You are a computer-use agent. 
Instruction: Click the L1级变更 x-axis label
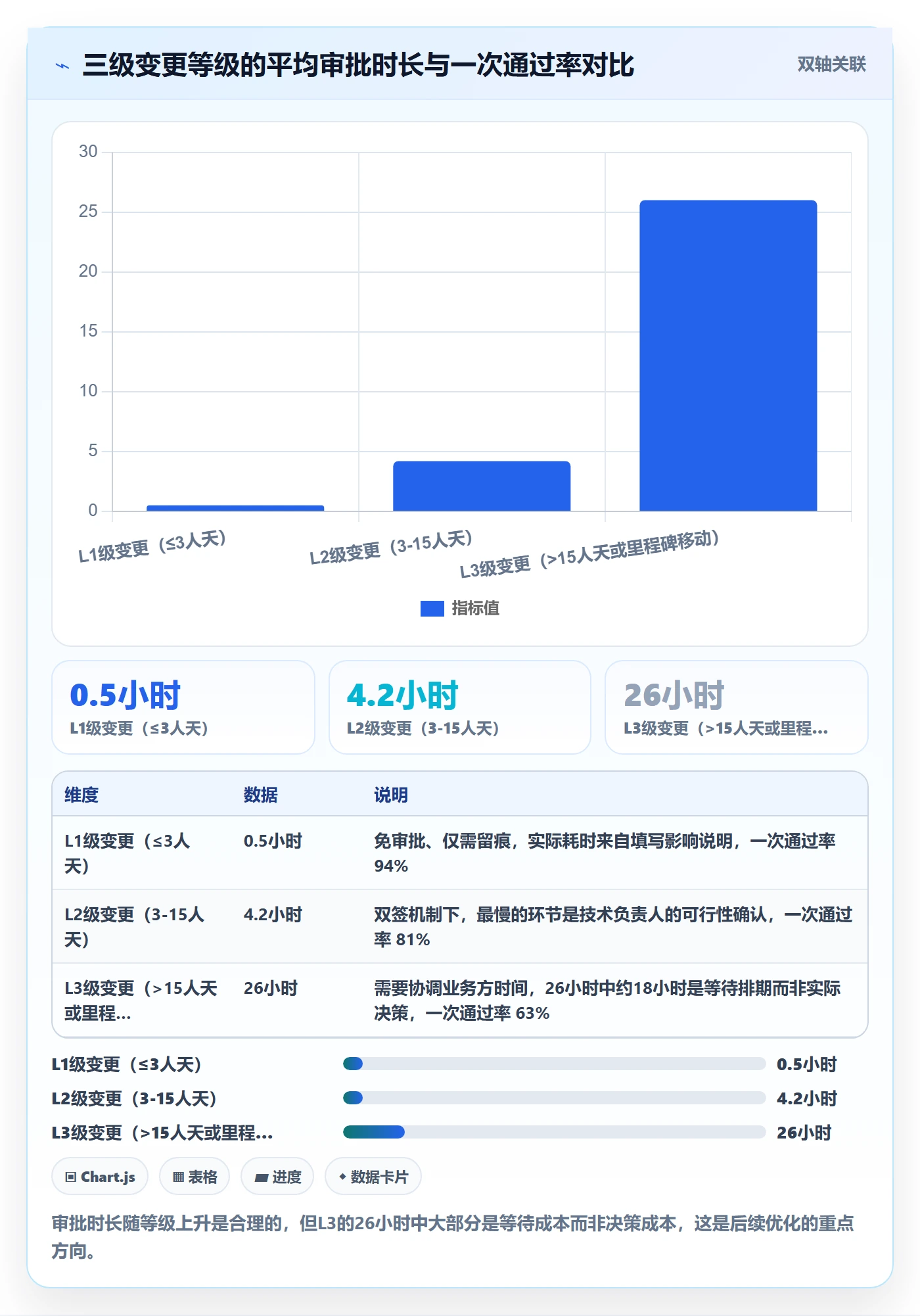[152, 547]
